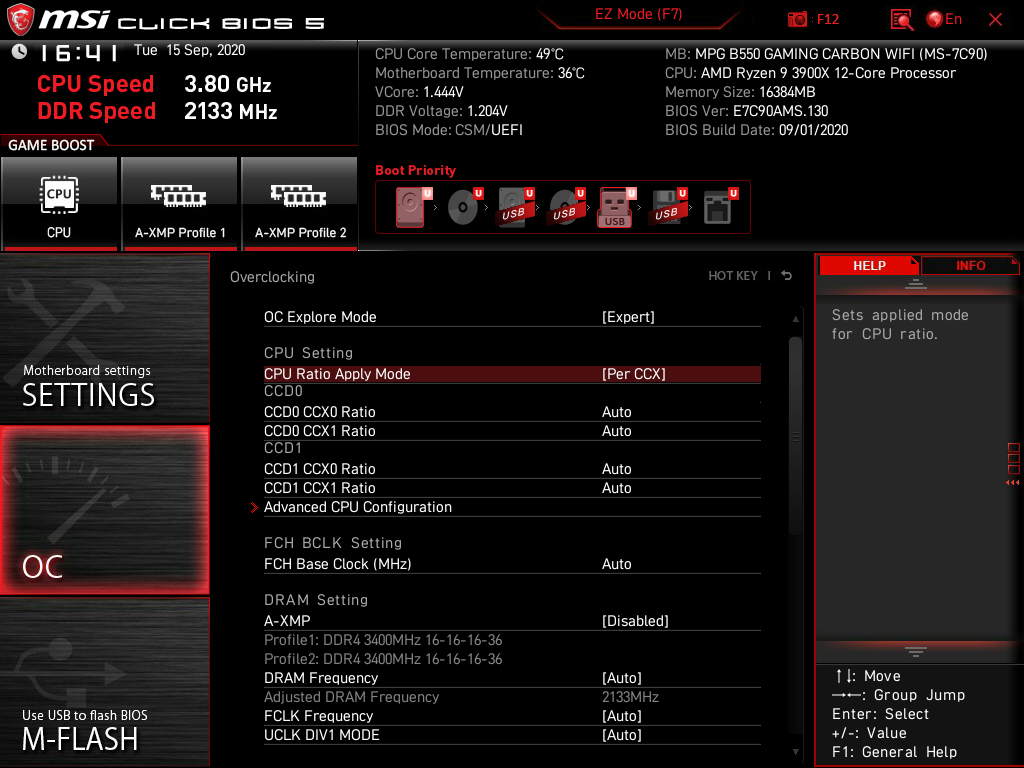Click the Boot Priority label

point(415,170)
